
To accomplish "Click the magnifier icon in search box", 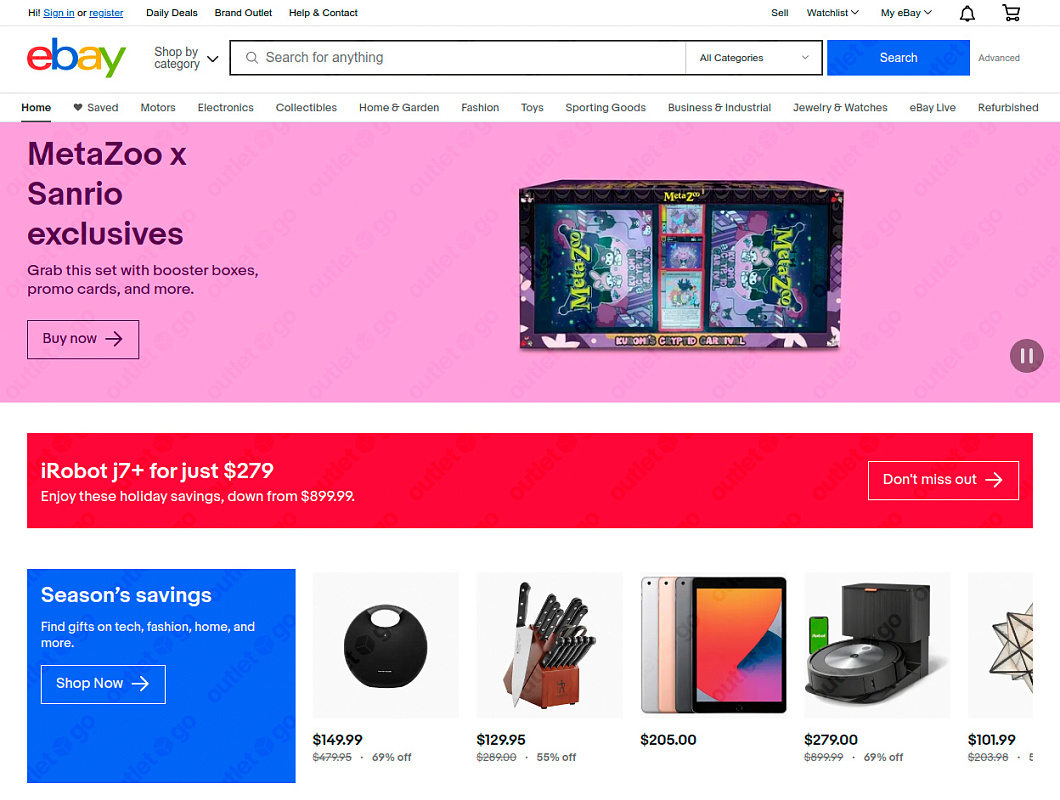I will 251,57.
